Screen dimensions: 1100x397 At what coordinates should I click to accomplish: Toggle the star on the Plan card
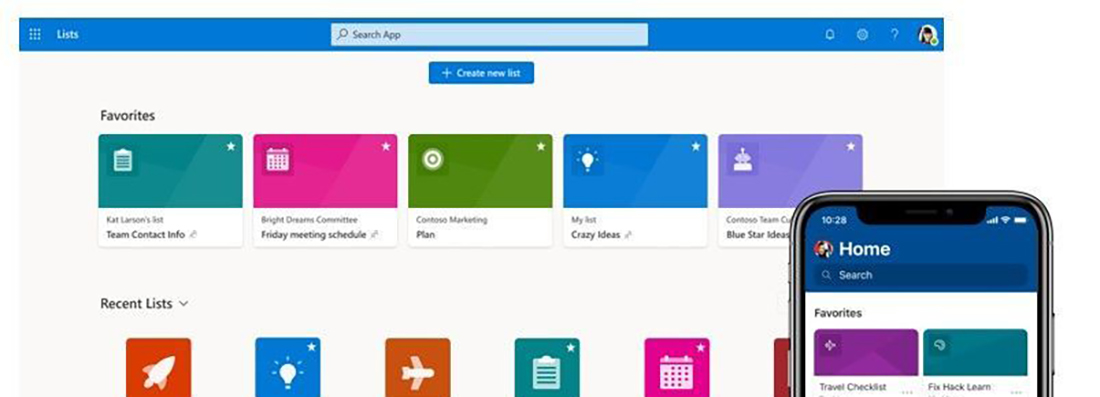click(x=541, y=147)
